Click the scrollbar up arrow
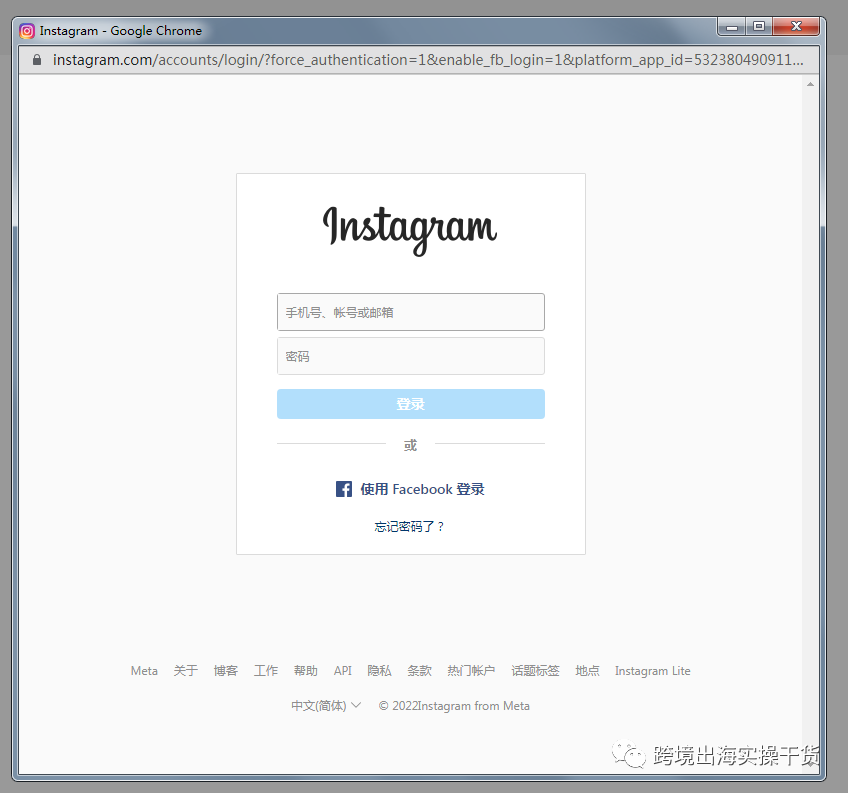The width and height of the screenshot is (848, 793). (810, 84)
